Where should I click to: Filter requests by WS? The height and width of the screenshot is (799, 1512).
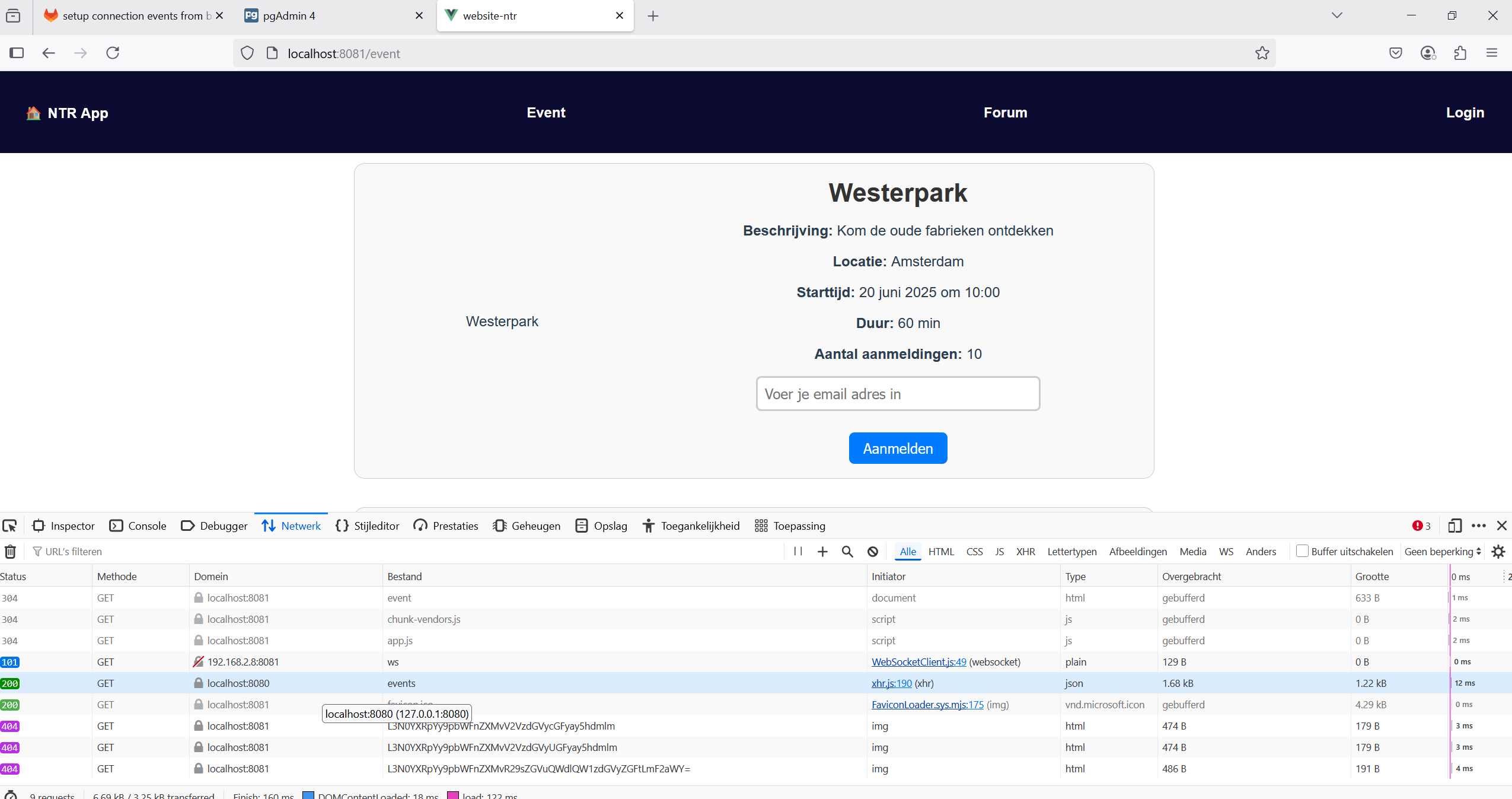[1226, 552]
